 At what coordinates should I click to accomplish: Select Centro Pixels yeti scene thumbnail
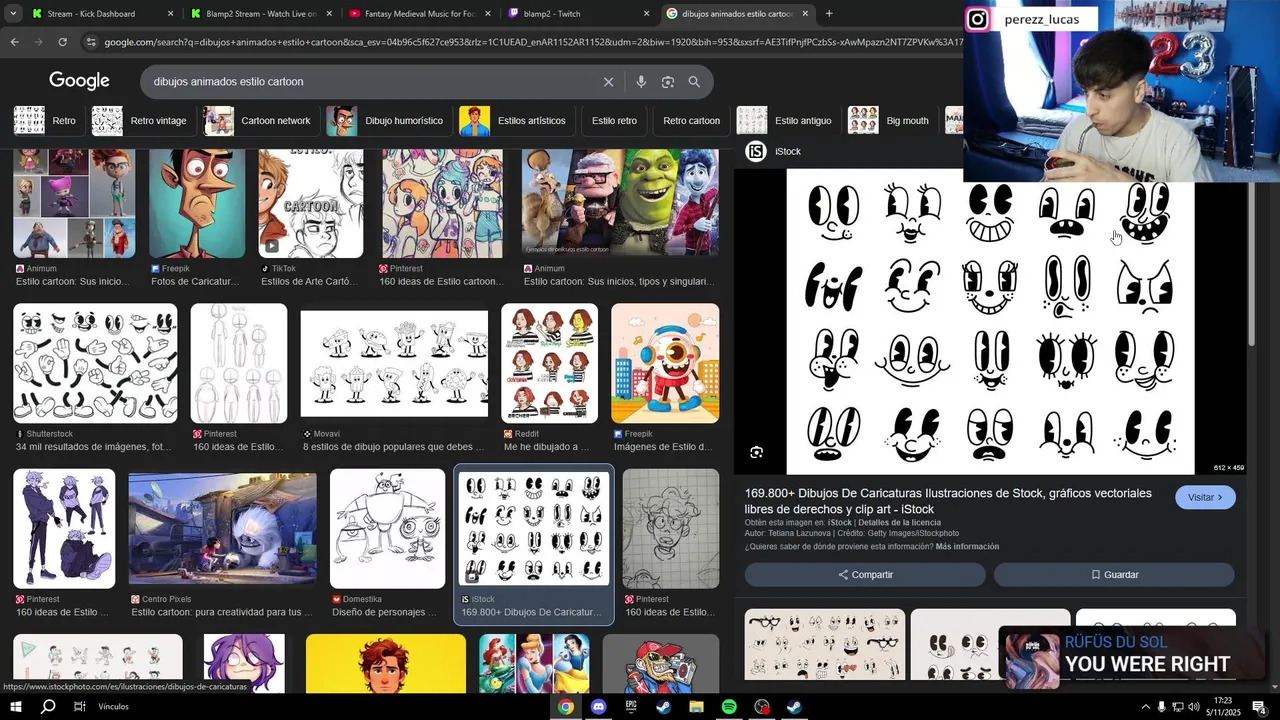(x=222, y=529)
